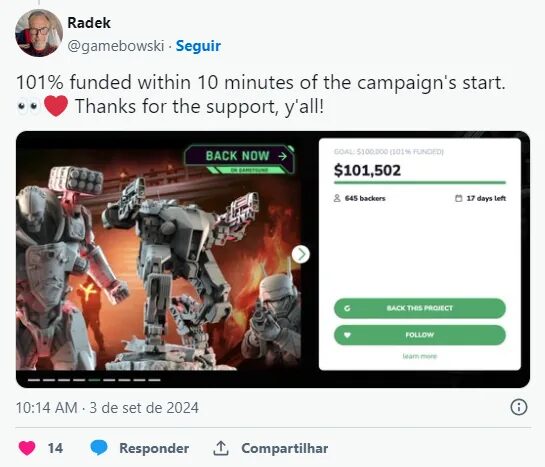
Task: Follow the account via Seguir link
Action: point(198,46)
